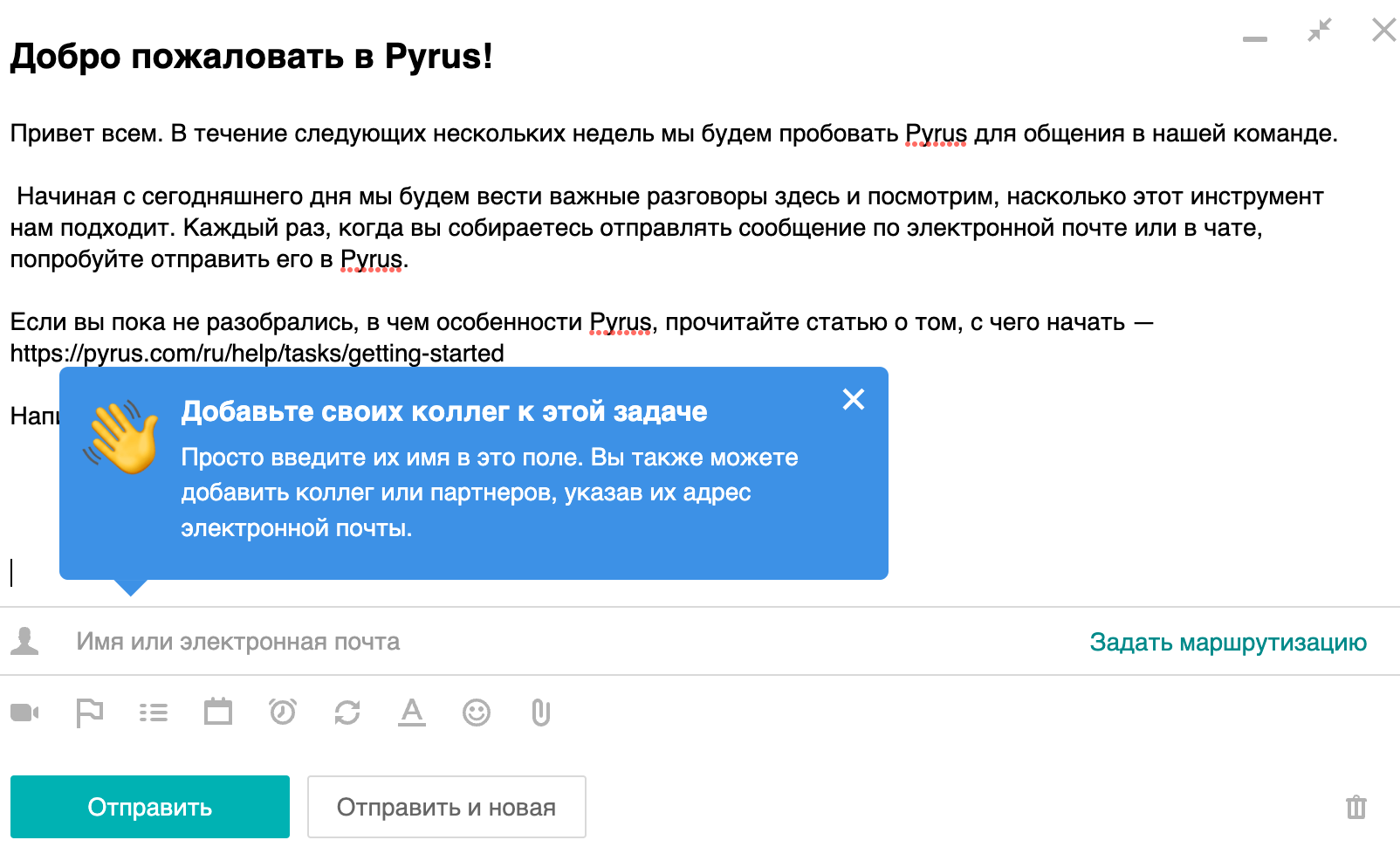Click the waving hand emoji in the tooltip
This screenshot has height=847, width=1400.
click(120, 437)
